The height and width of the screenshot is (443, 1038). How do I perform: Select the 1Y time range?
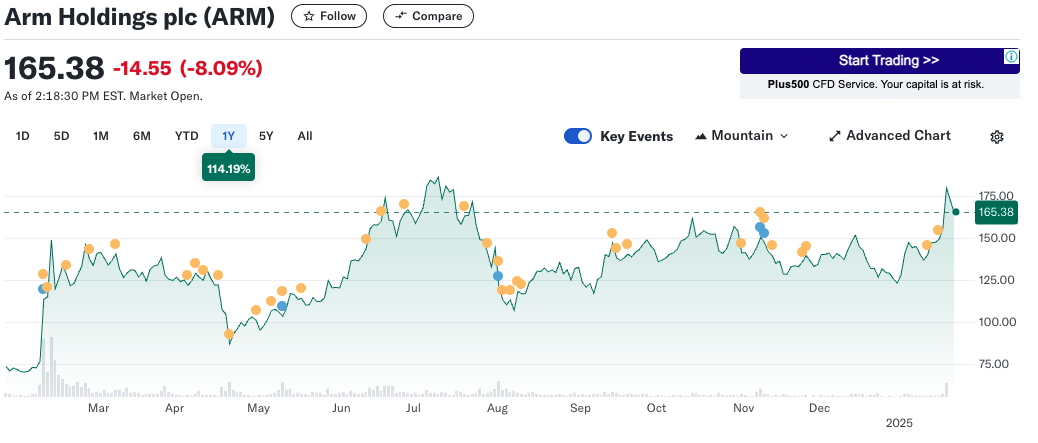[x=228, y=136]
